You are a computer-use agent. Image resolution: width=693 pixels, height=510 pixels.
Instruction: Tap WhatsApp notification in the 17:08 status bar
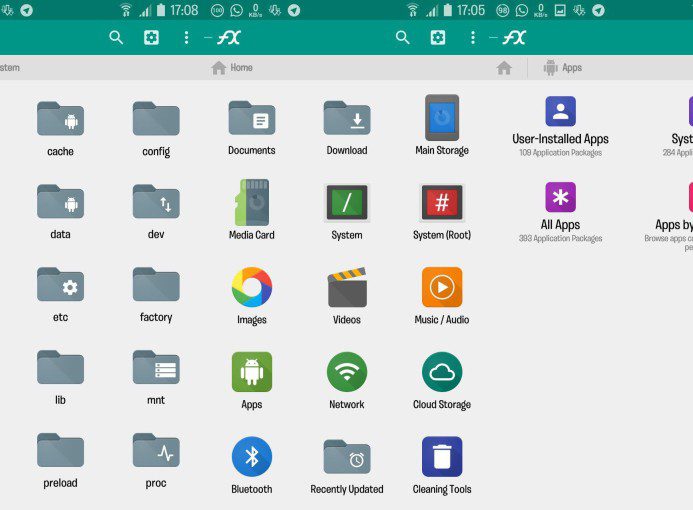point(236,10)
